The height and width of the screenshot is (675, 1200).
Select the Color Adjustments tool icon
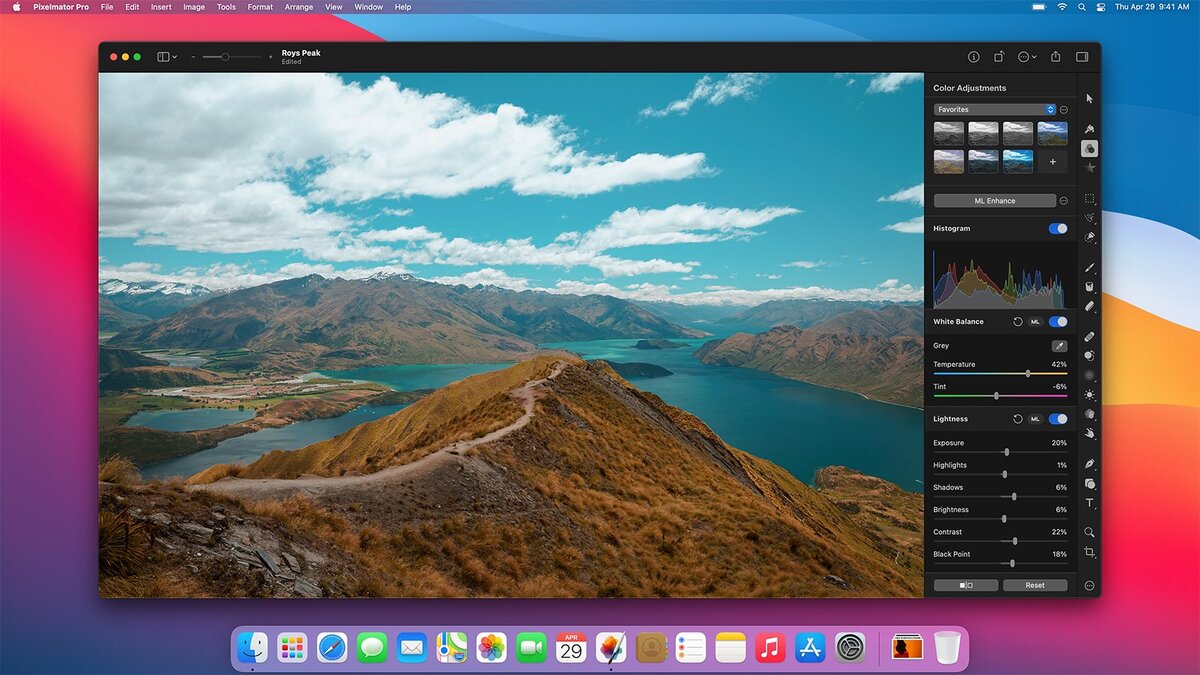(x=1089, y=148)
